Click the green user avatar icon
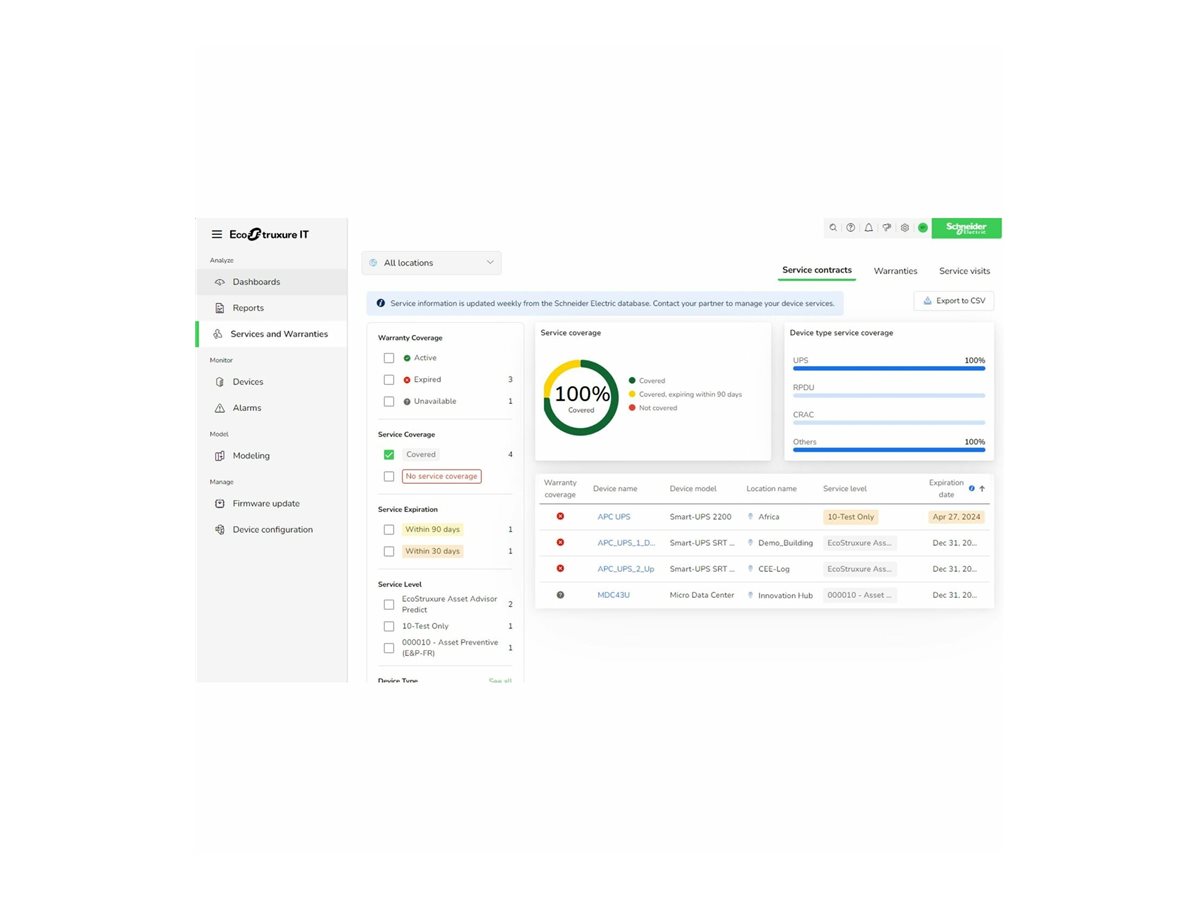 click(922, 228)
